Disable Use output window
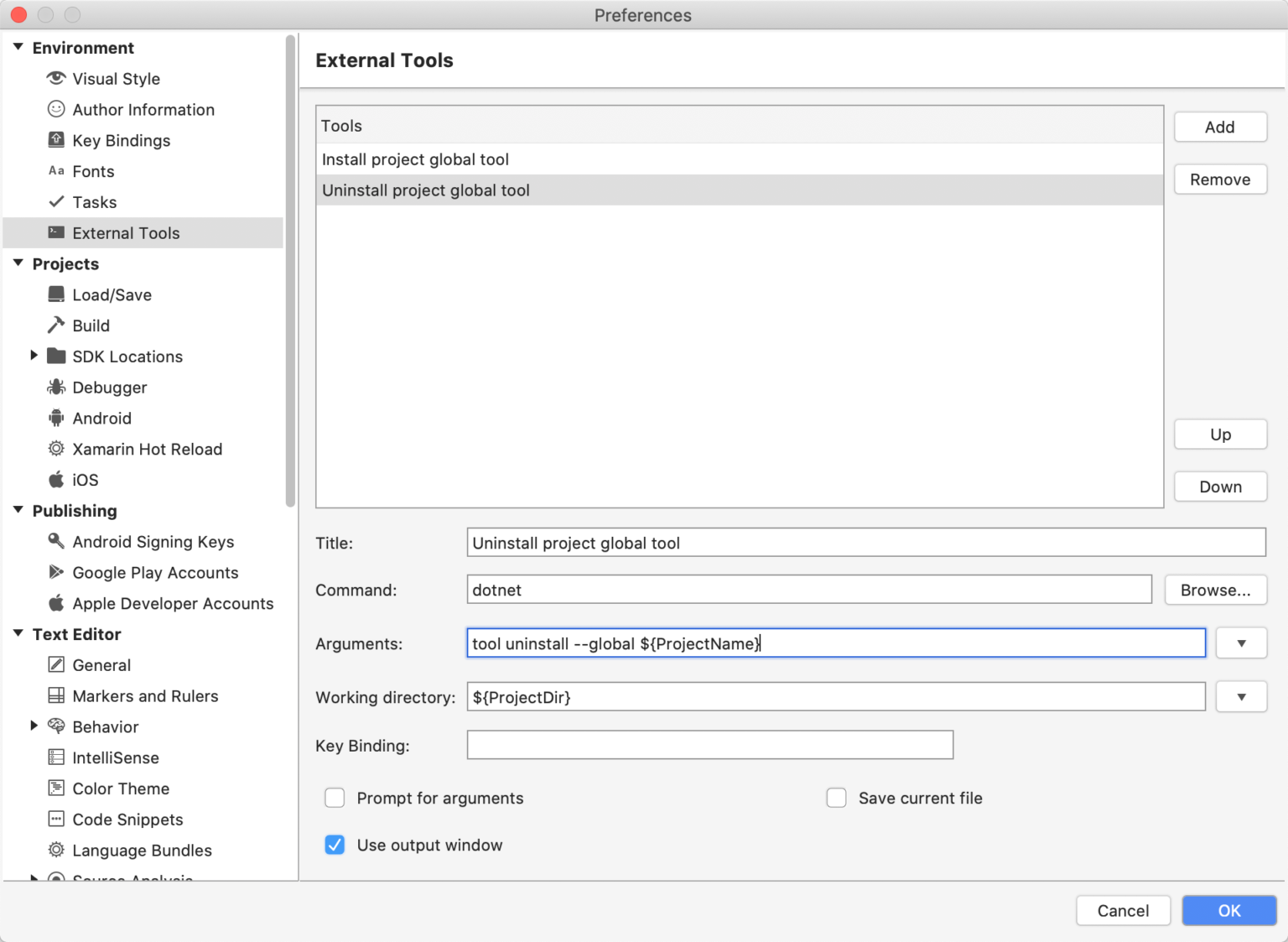Image resolution: width=1288 pixels, height=942 pixels. (x=335, y=845)
